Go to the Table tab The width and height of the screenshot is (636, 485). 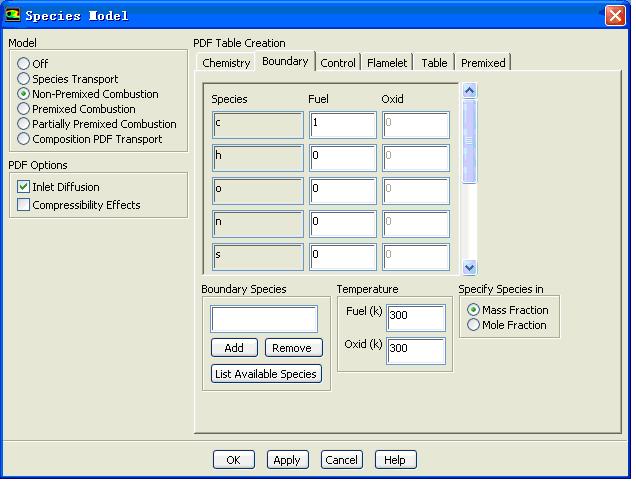coord(434,63)
